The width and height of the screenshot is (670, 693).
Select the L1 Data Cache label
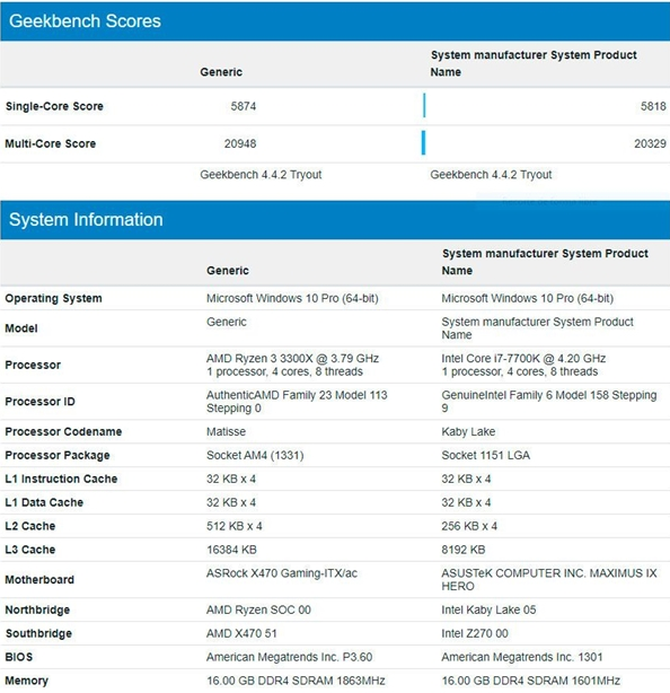[x=44, y=503]
